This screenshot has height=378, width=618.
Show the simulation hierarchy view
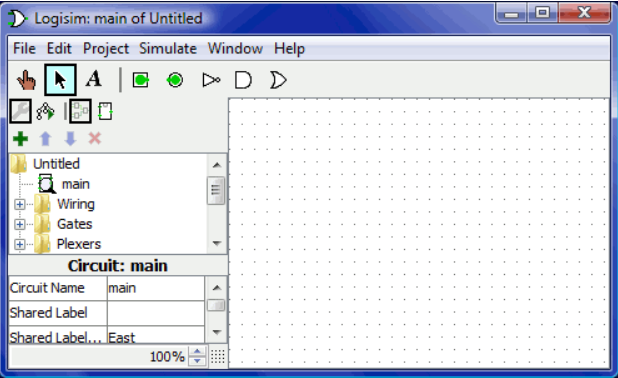click(x=45, y=112)
